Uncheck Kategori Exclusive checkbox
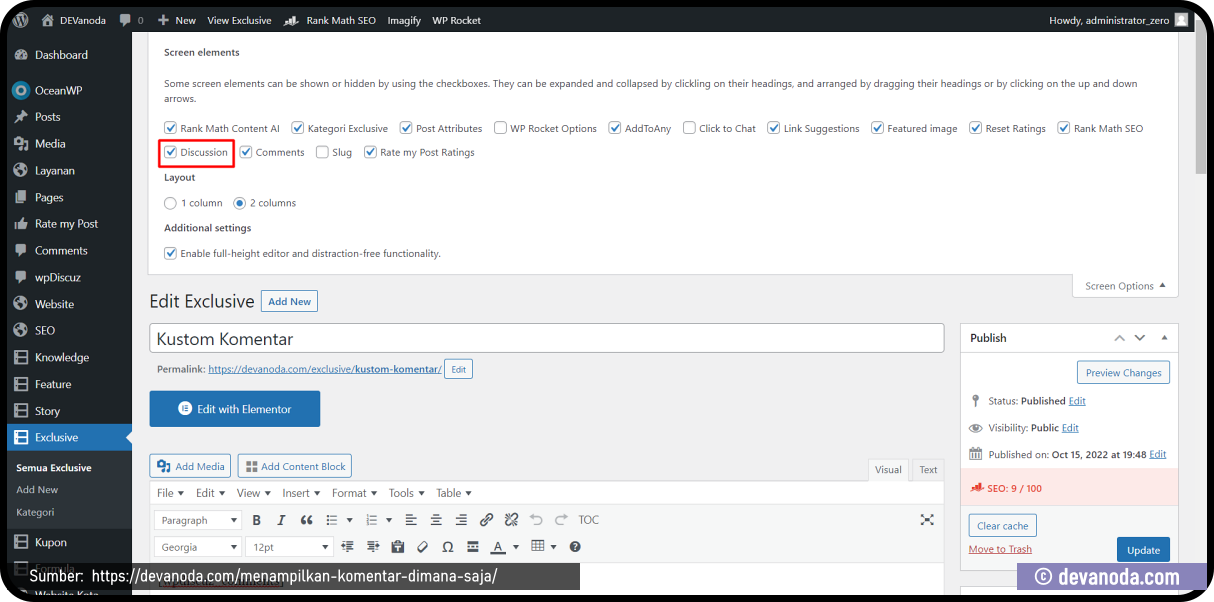 298,128
